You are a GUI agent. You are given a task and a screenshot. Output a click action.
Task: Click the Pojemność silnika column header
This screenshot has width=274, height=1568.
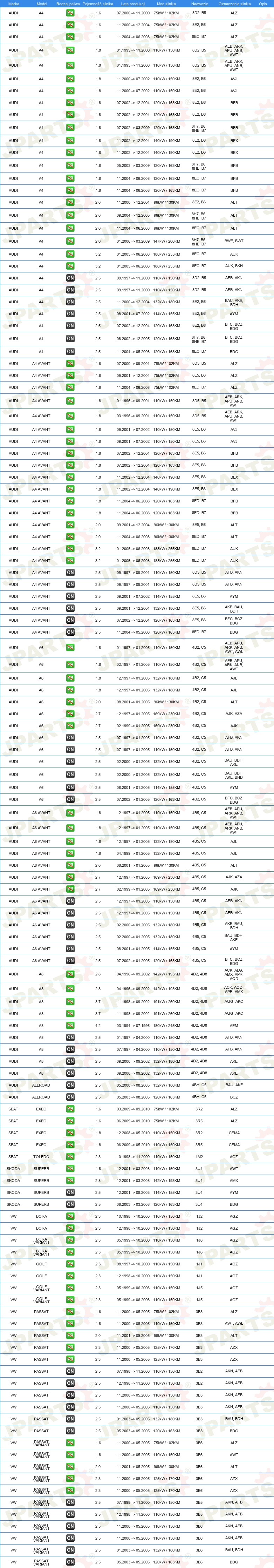[x=98, y=4]
